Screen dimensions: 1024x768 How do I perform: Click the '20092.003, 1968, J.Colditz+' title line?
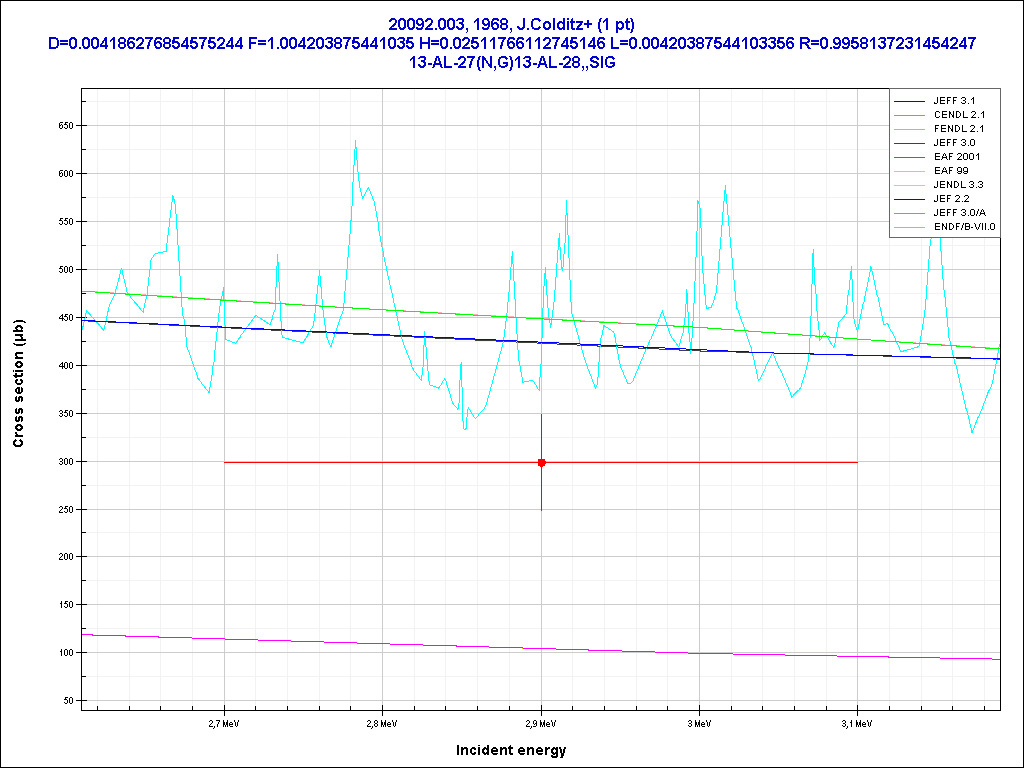[x=511, y=23]
